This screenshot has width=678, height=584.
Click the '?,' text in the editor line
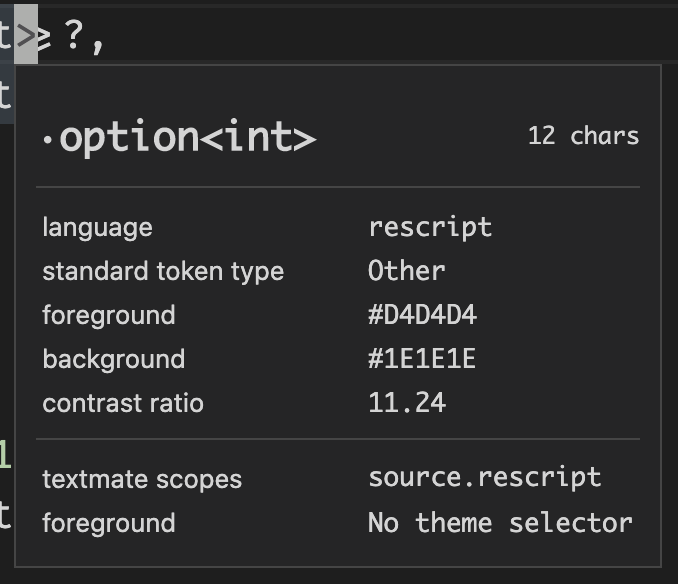click(x=84, y=38)
